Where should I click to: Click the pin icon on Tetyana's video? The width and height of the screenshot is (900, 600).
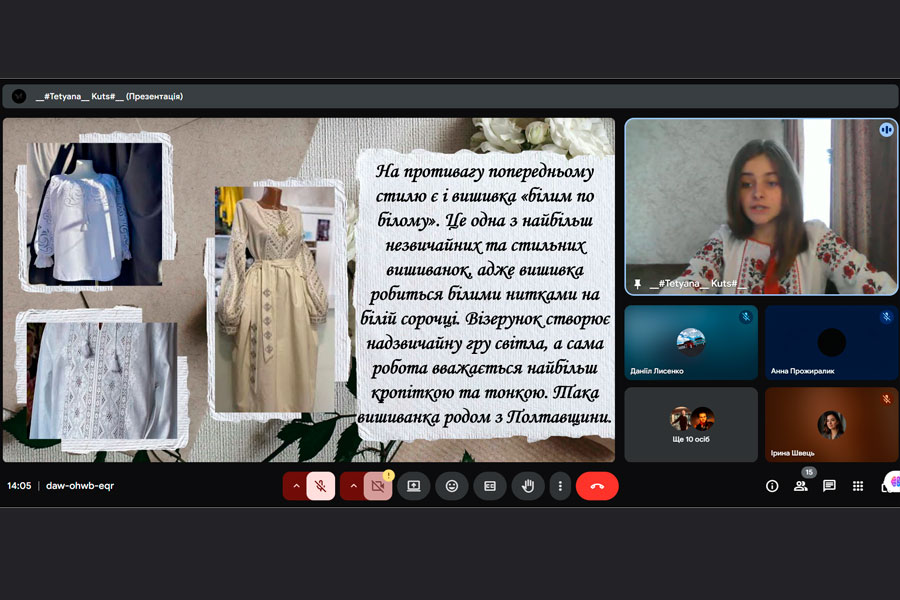point(637,284)
